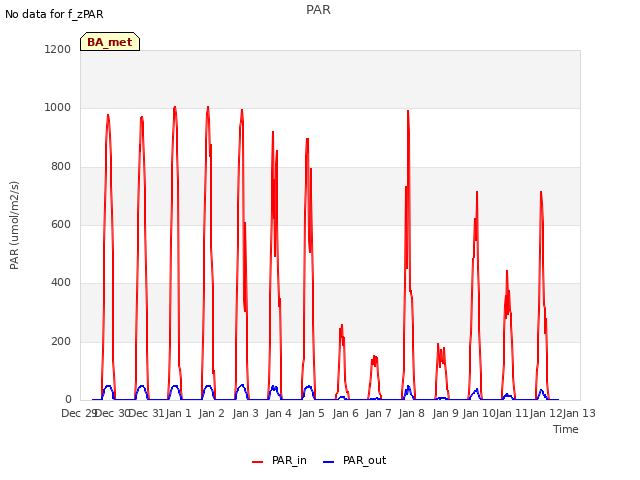Click the 1000 y-axis tick label
Image resolution: width=640 pixels, height=480 pixels.
tap(58, 108)
